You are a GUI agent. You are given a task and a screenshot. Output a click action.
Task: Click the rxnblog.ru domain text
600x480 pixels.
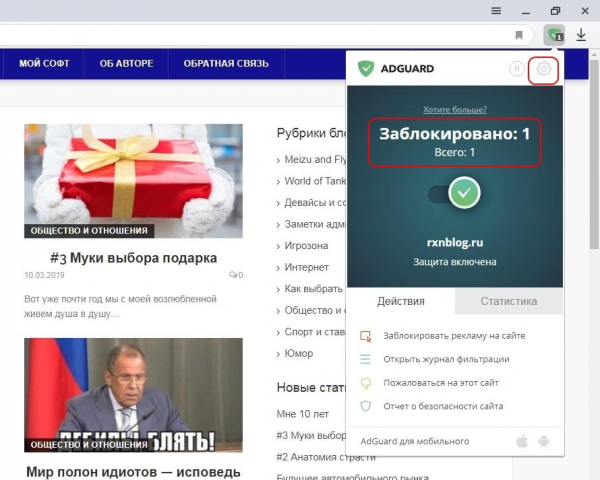click(x=455, y=243)
